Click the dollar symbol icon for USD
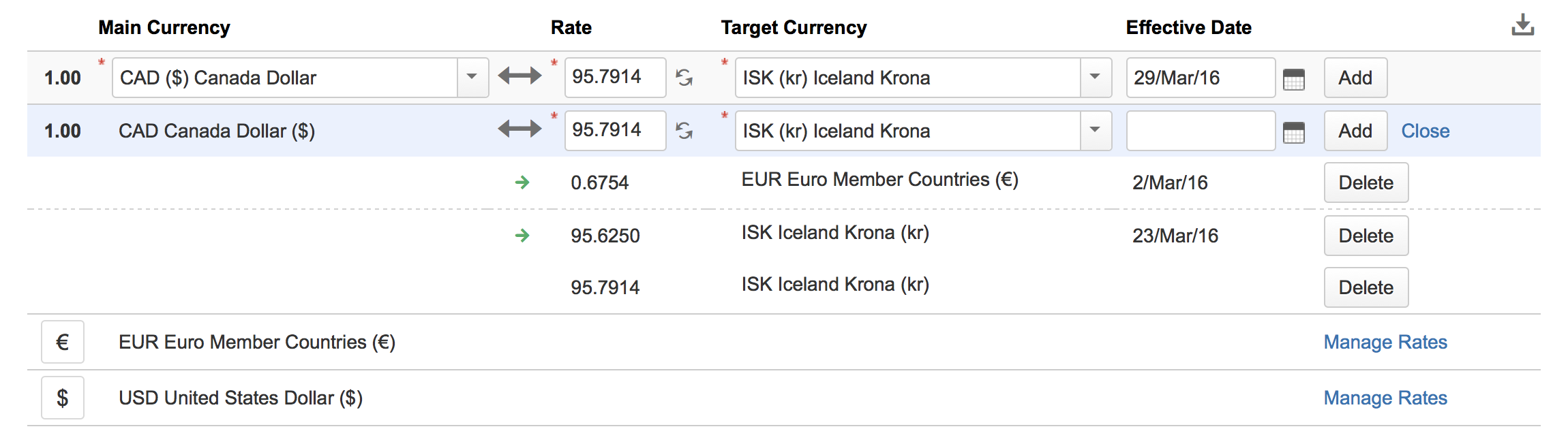1568x429 pixels. point(63,398)
